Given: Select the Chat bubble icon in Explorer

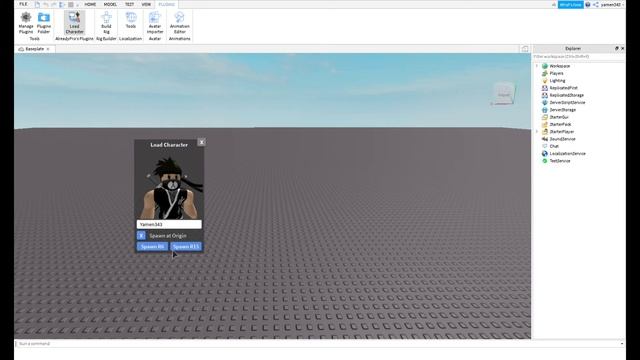Looking at the screenshot, I should [544, 146].
